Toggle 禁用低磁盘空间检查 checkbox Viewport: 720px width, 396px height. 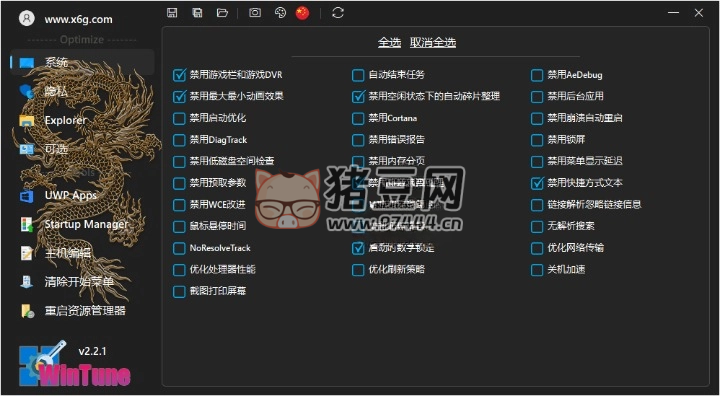179,162
